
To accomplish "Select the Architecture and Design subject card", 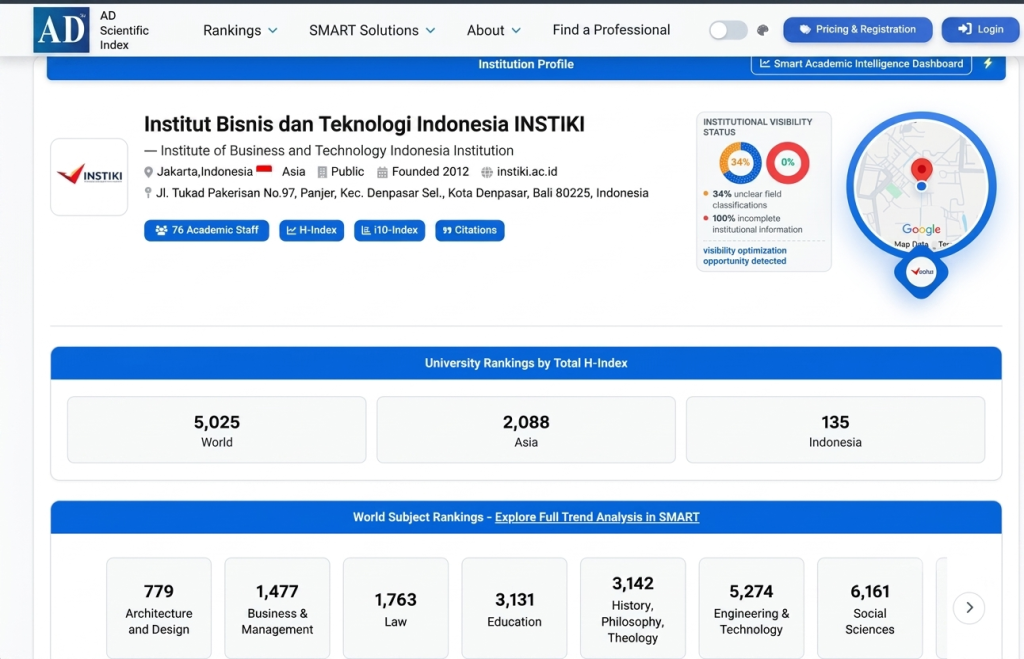I will pyautogui.click(x=159, y=609).
